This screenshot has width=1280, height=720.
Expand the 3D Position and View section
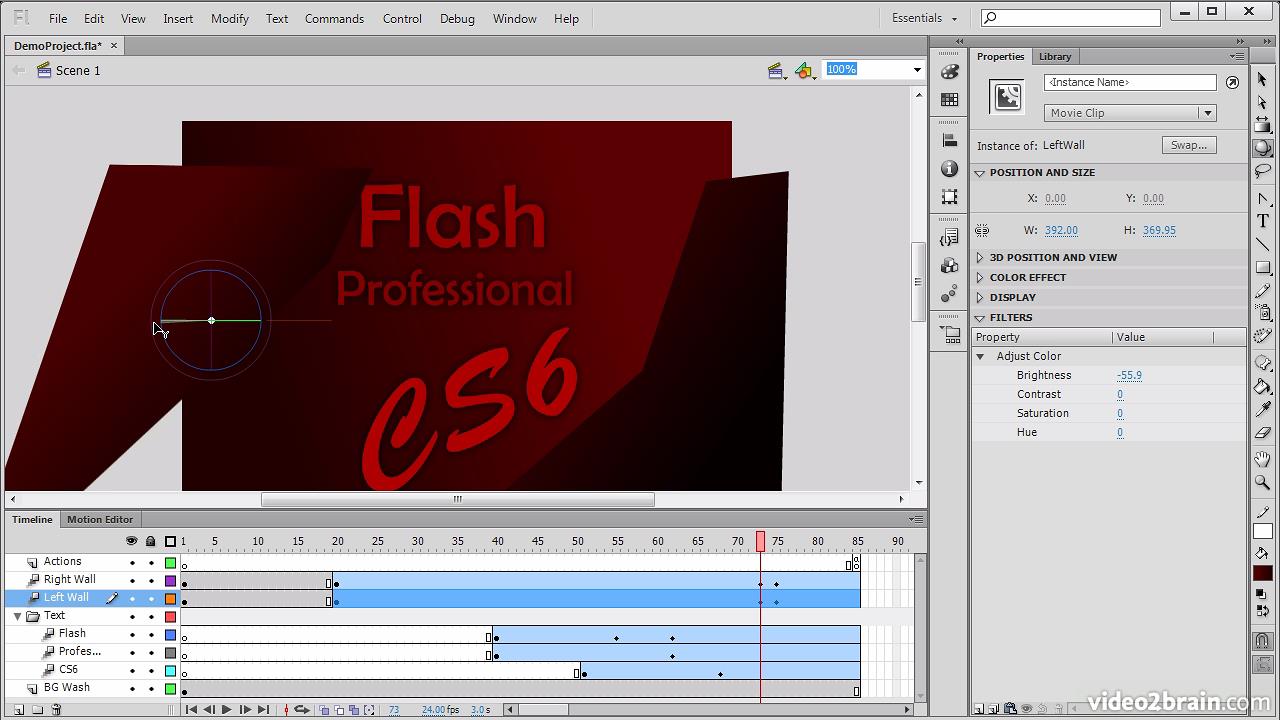[x=980, y=258]
